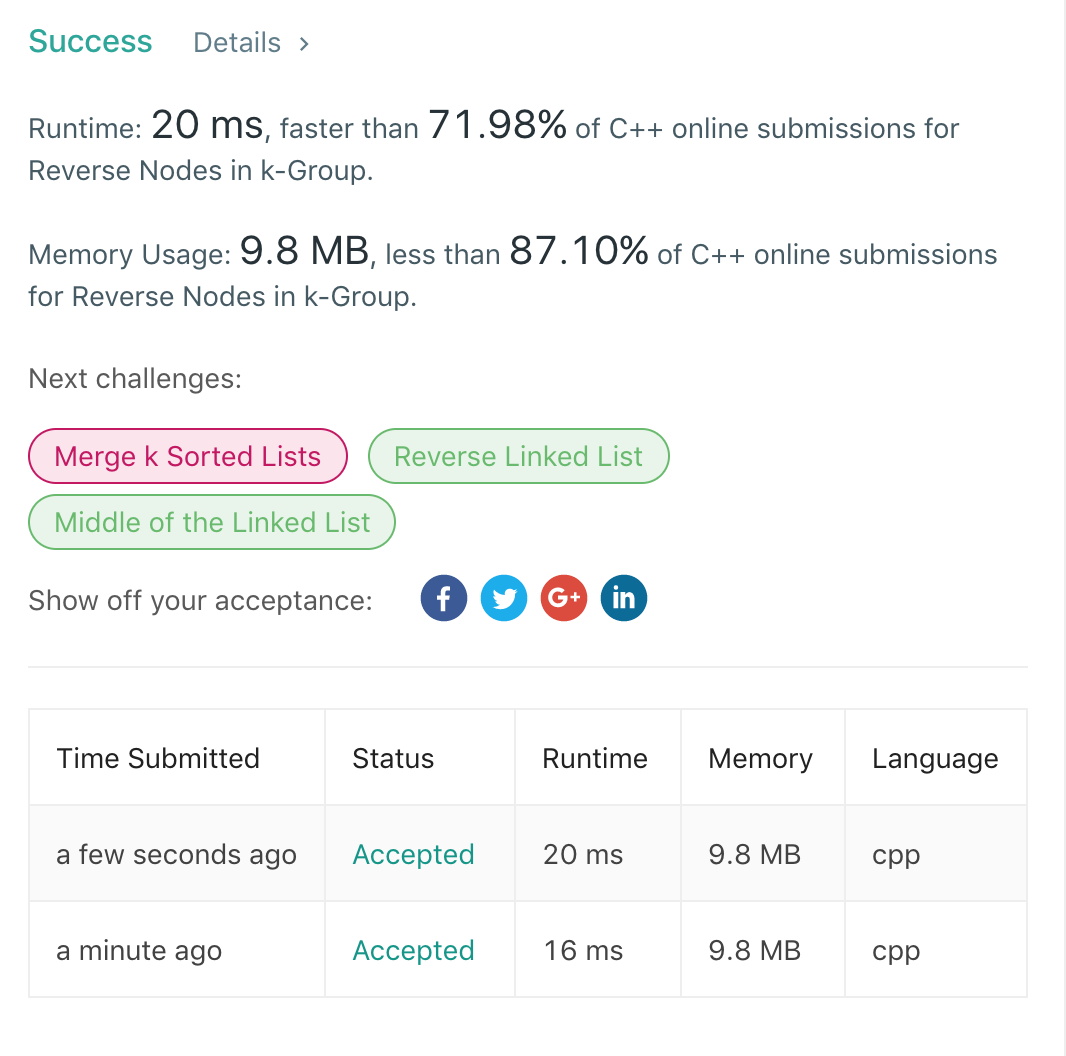Open the Details link
This screenshot has height=1056, width=1066.
pyautogui.click(x=237, y=43)
